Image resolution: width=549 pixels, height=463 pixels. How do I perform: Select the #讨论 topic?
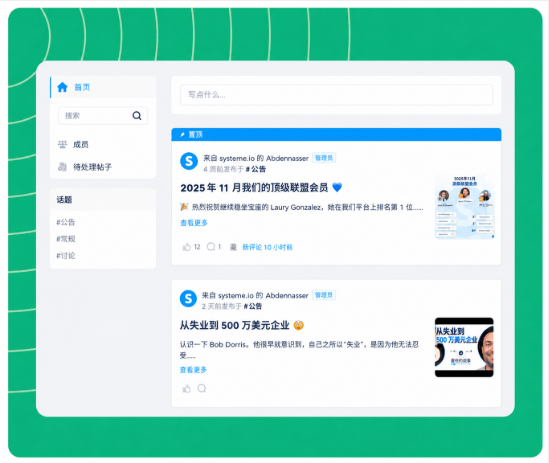(66, 256)
